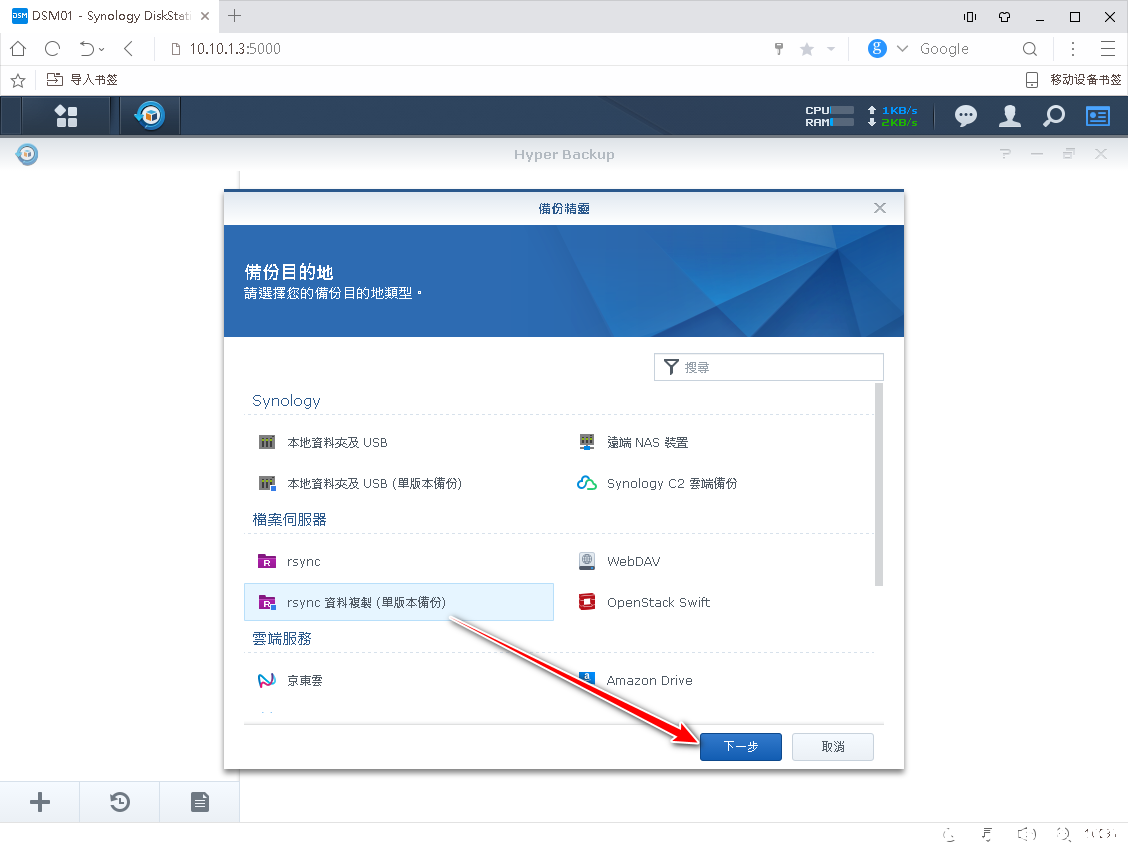
Task: Select the WebDAV file server option
Action: coord(633,562)
